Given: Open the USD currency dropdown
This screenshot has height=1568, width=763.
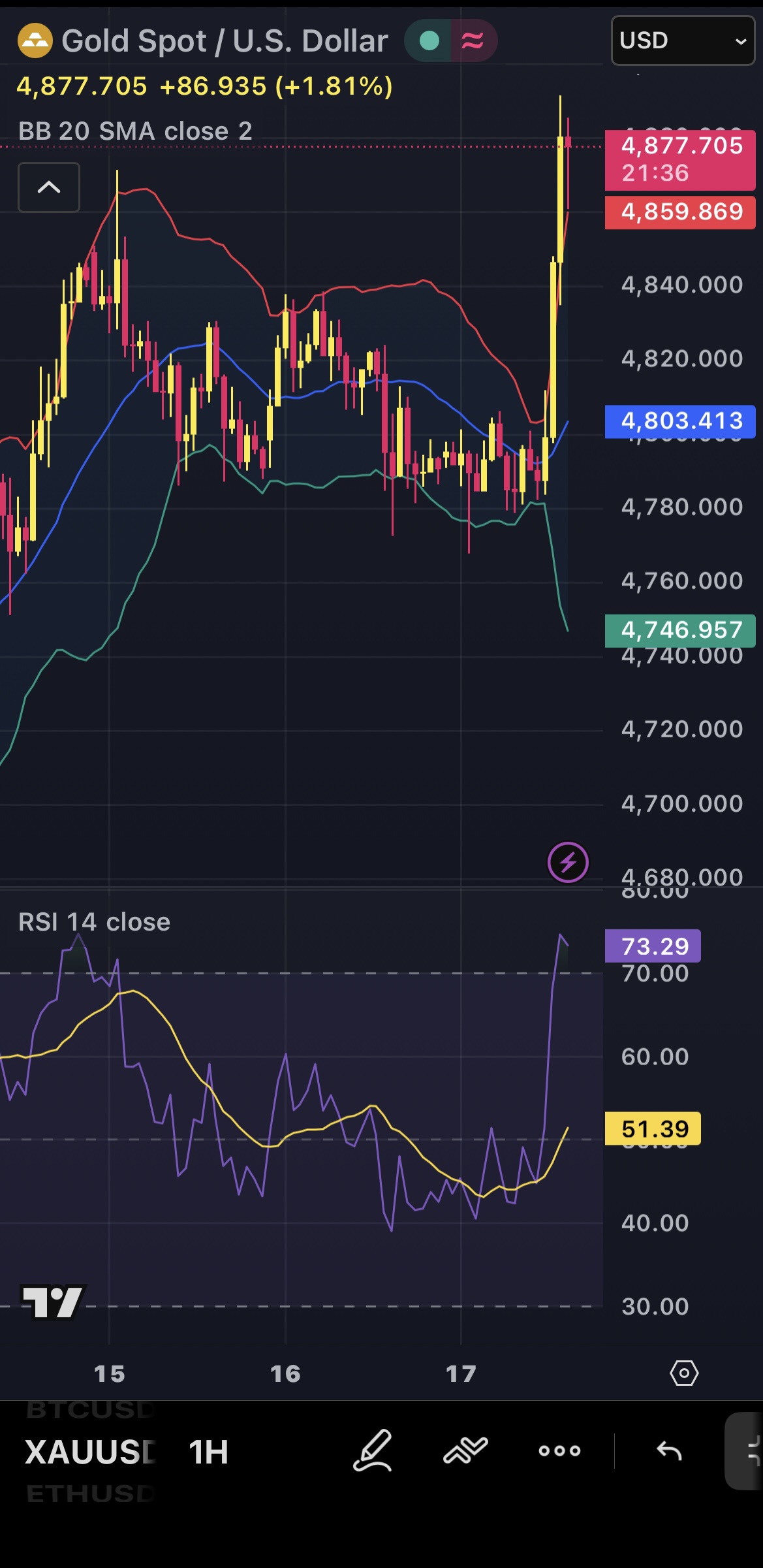Looking at the screenshot, I should point(683,40).
